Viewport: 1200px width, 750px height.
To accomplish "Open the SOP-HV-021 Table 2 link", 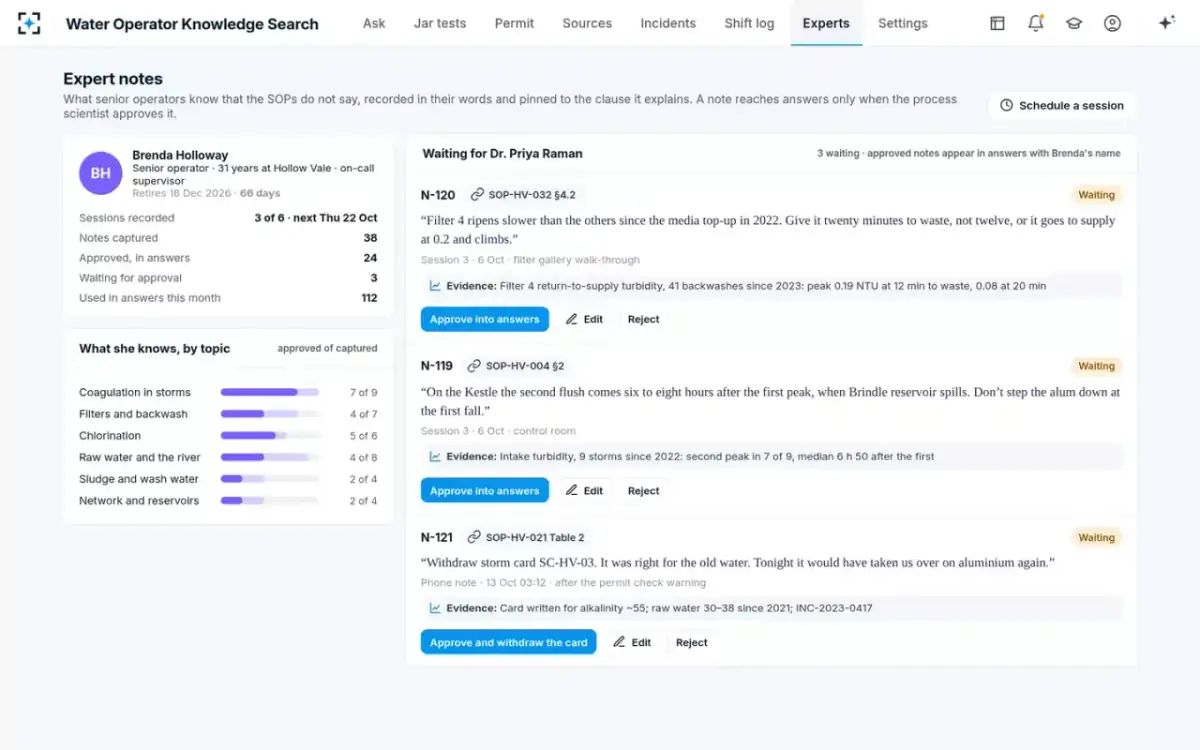I will (526, 537).
